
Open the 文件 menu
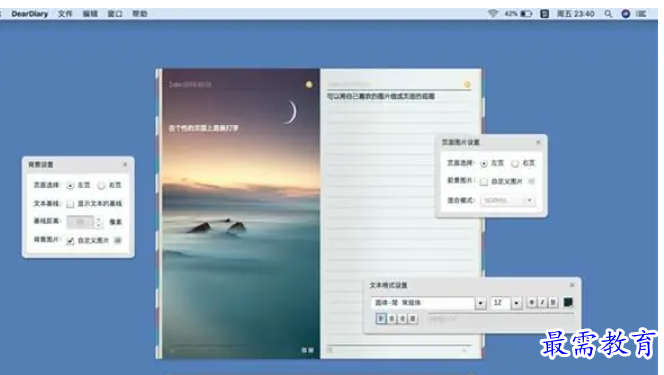[65, 14]
